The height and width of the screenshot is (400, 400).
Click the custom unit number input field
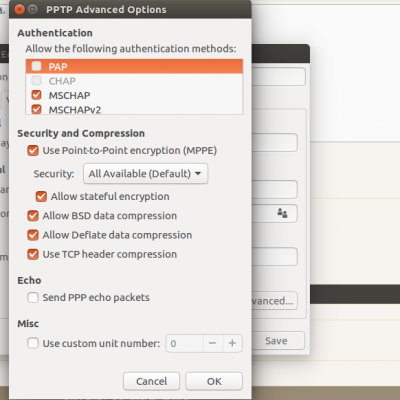[185, 343]
